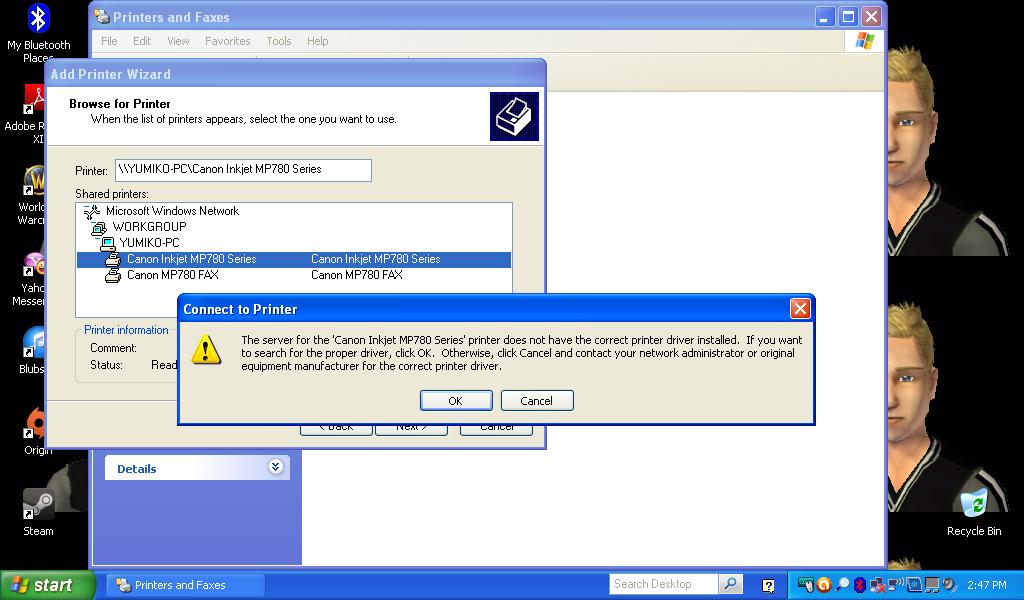Click the YUMIKO-PC computer icon
1024x600 pixels.
[x=107, y=243]
